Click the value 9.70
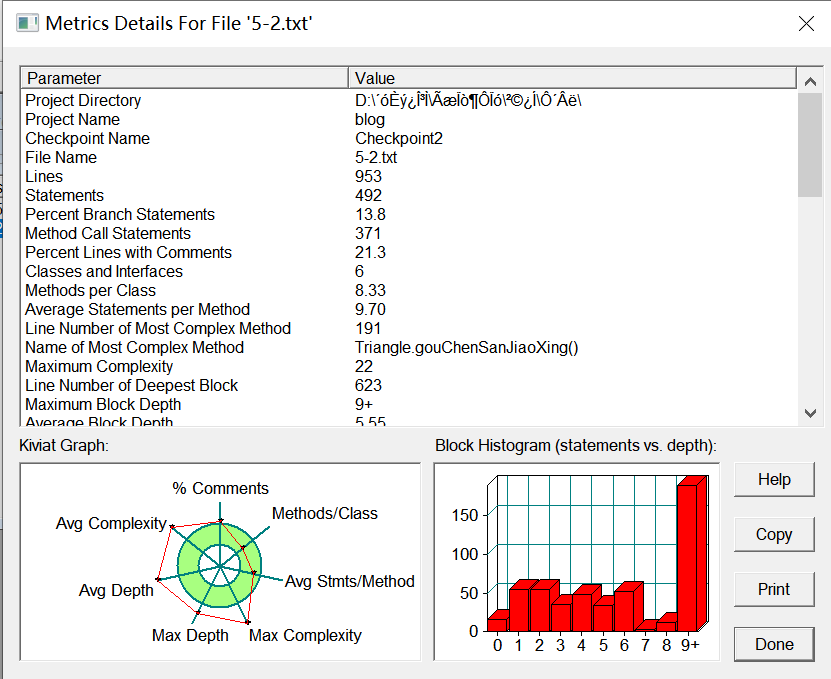831x679 pixels. 370,309
